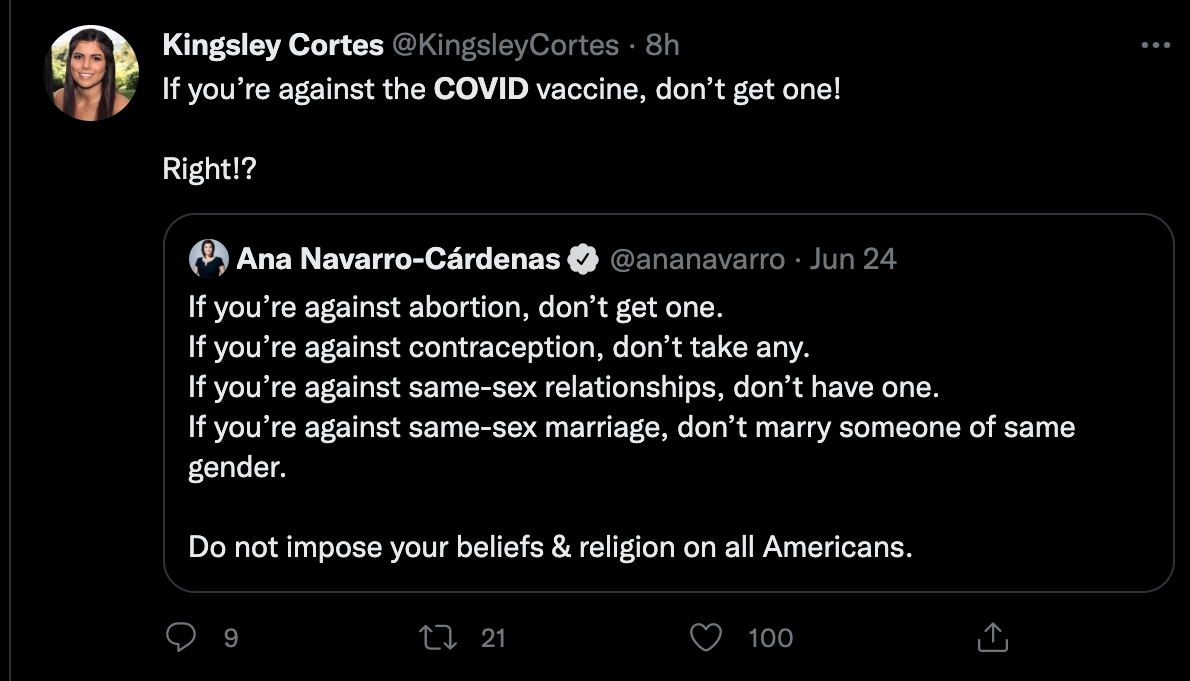Image resolution: width=1190 pixels, height=681 pixels.
Task: Click the Ana Navarro-Cárdenas name in quote
Action: pos(398,260)
